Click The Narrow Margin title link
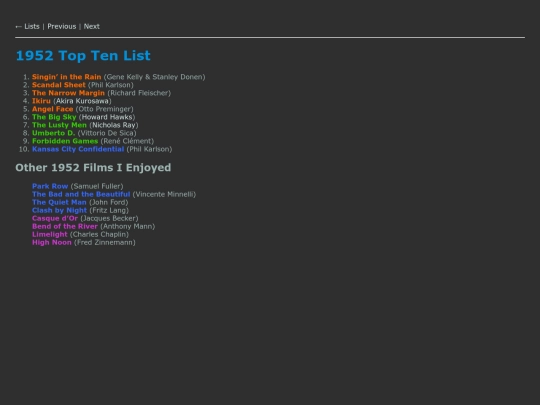Viewport: 540px width, 405px height. [68, 93]
